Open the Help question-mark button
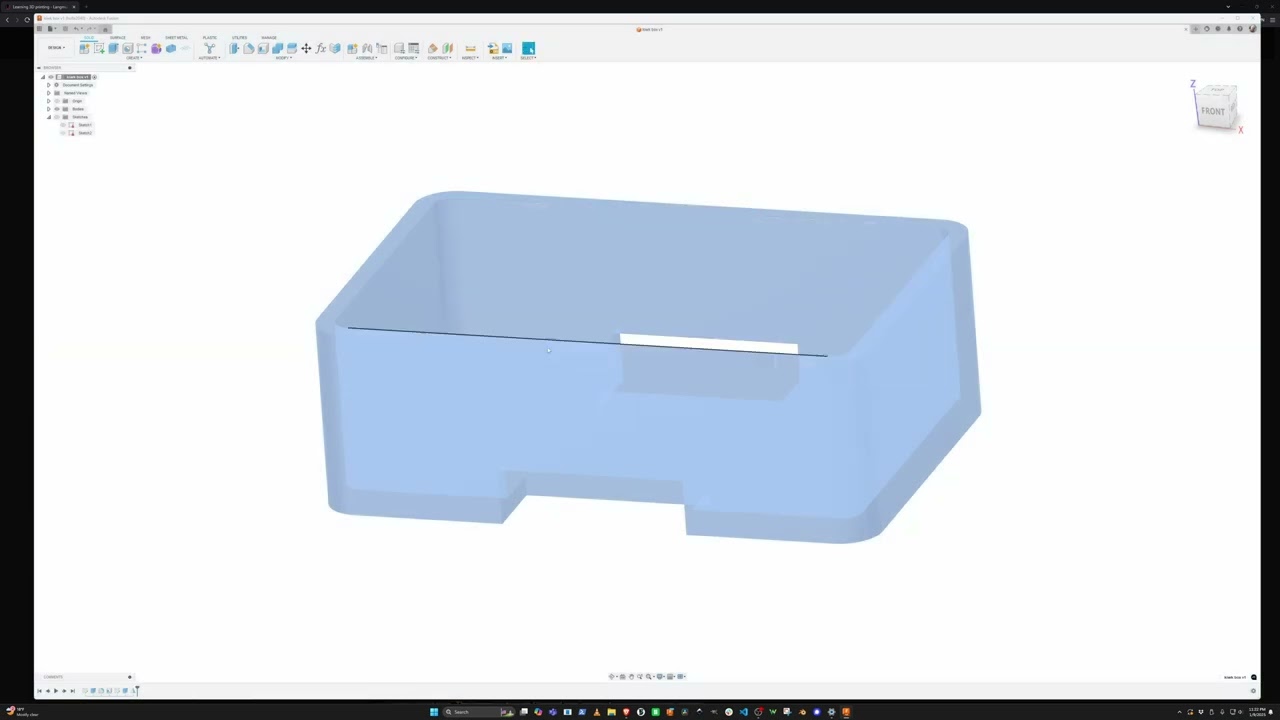This screenshot has width=1280, height=720. pos(1240,28)
